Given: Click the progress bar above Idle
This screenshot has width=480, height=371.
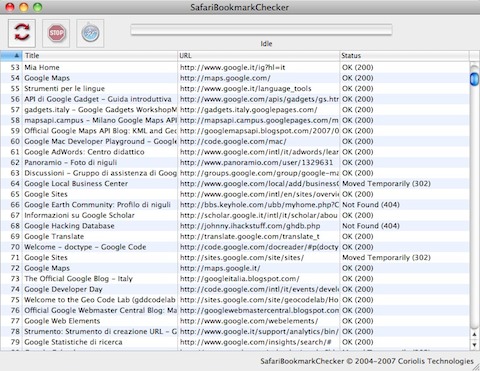Looking at the screenshot, I should 261,30.
